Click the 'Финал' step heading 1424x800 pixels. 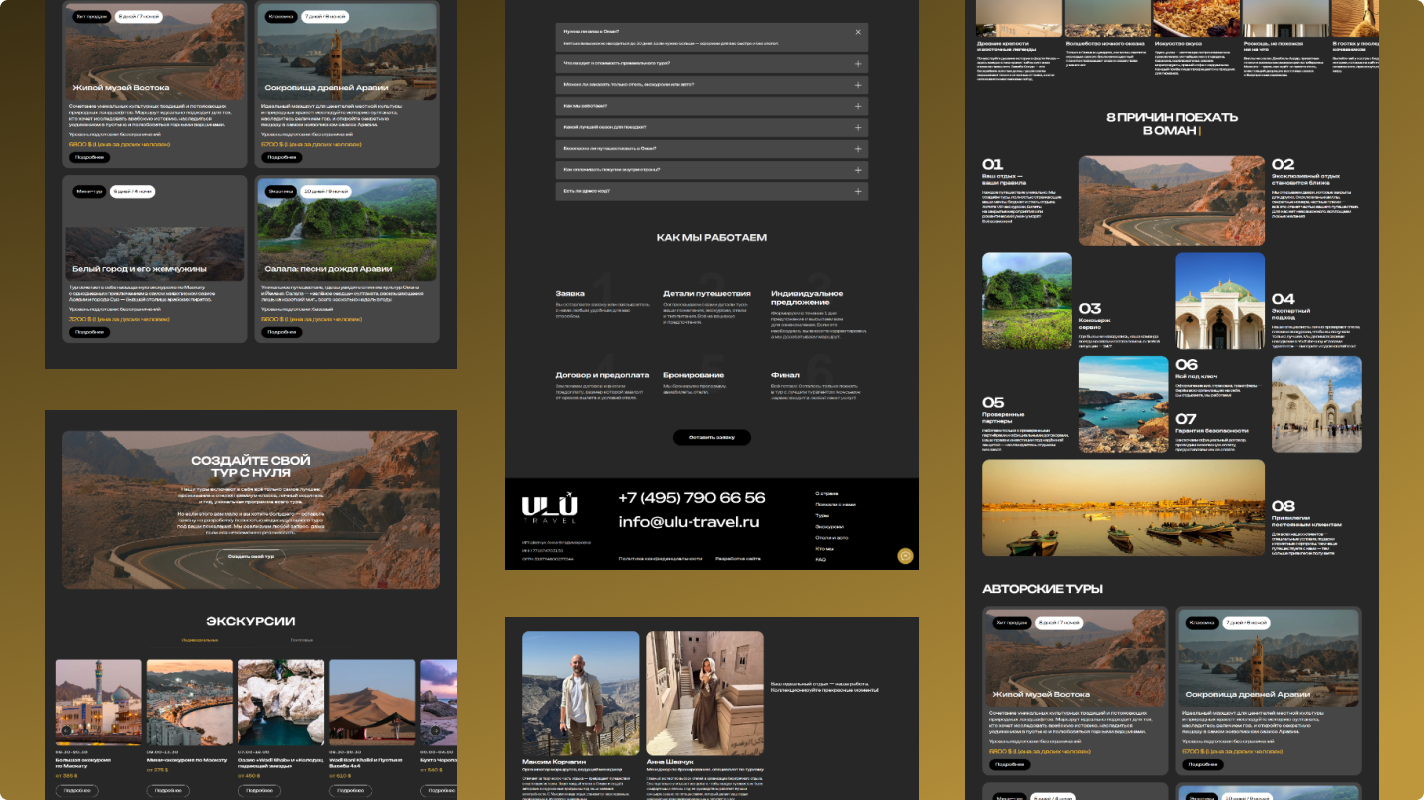pos(785,375)
